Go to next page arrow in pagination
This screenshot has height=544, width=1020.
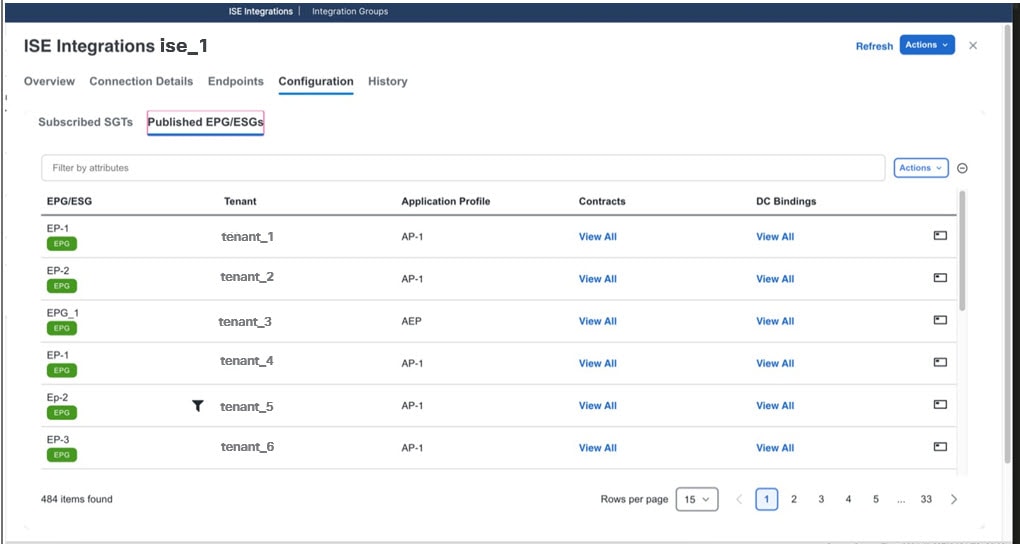(954, 499)
